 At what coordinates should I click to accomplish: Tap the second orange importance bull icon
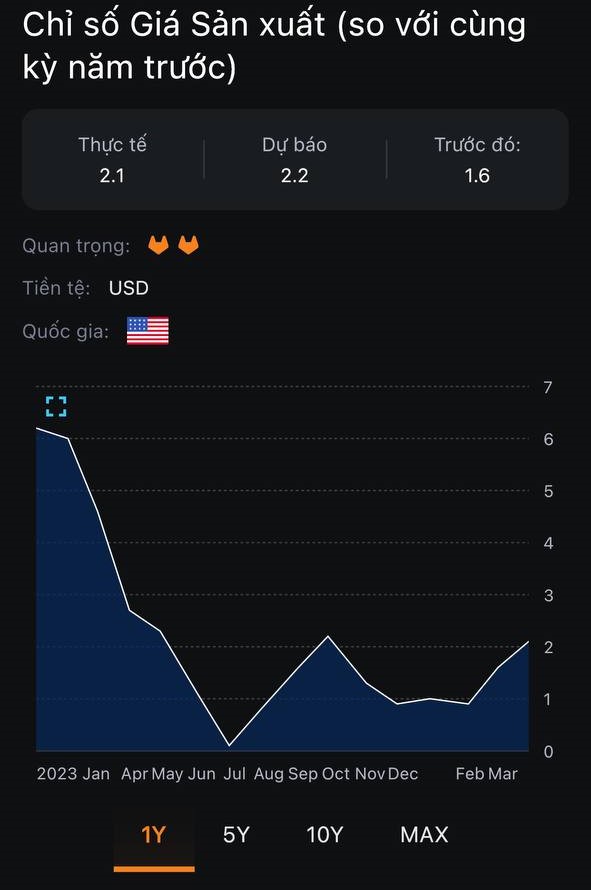click(x=188, y=245)
